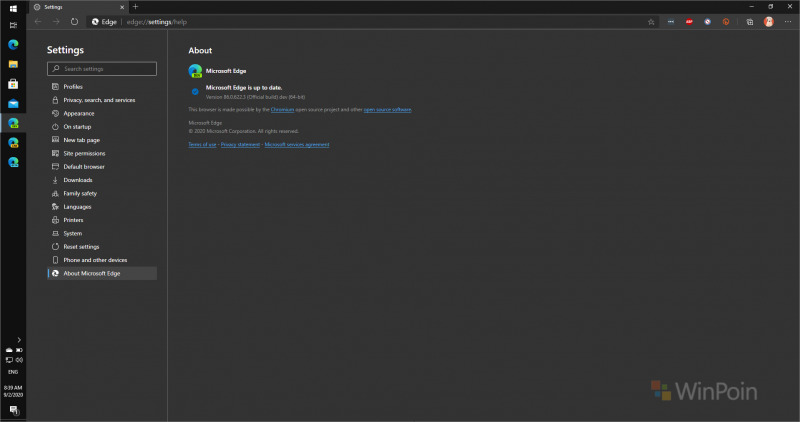This screenshot has width=800, height=422.
Task: Follow the open source software link
Action: click(x=387, y=110)
